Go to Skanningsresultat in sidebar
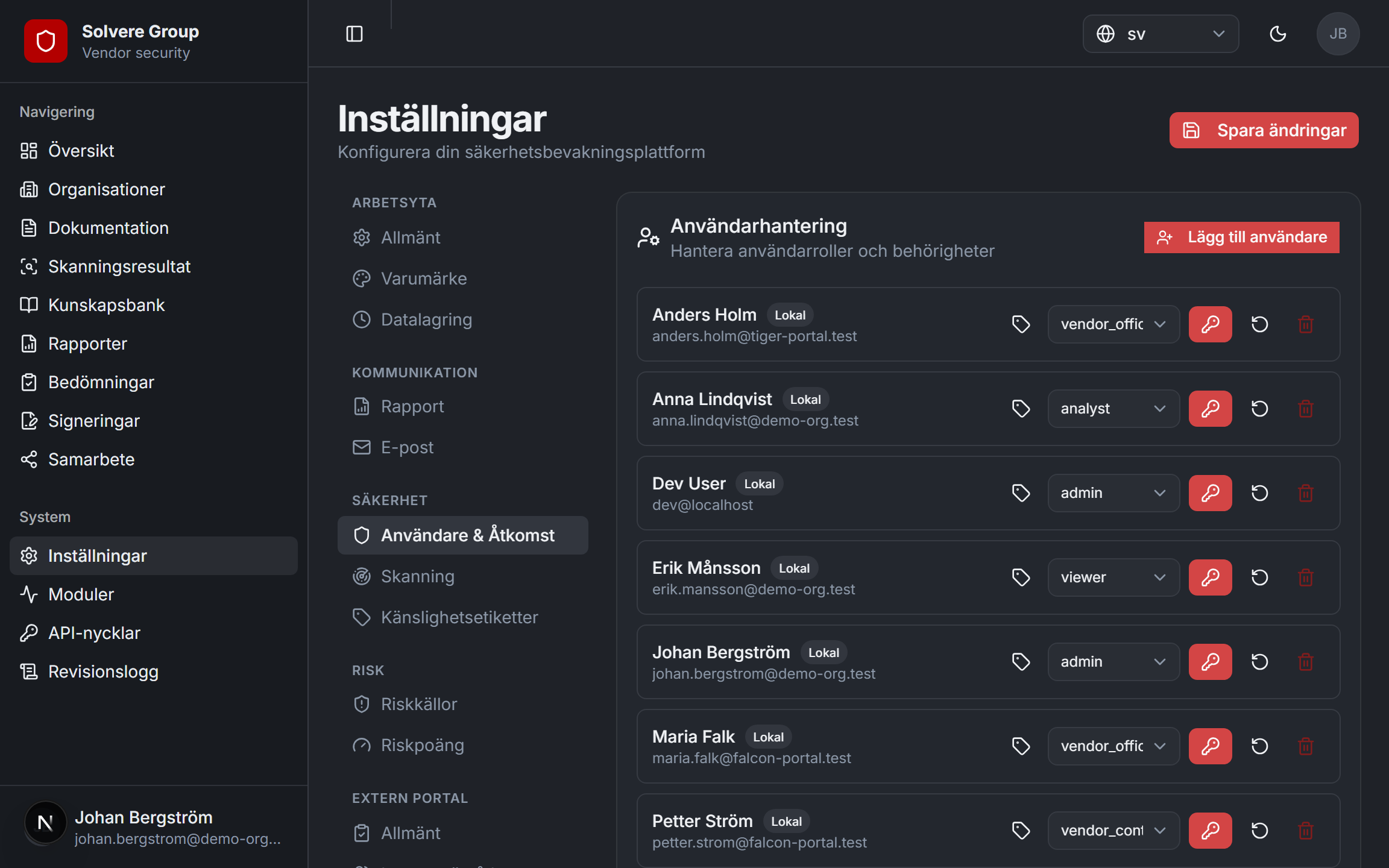1389x868 pixels. tap(154, 266)
